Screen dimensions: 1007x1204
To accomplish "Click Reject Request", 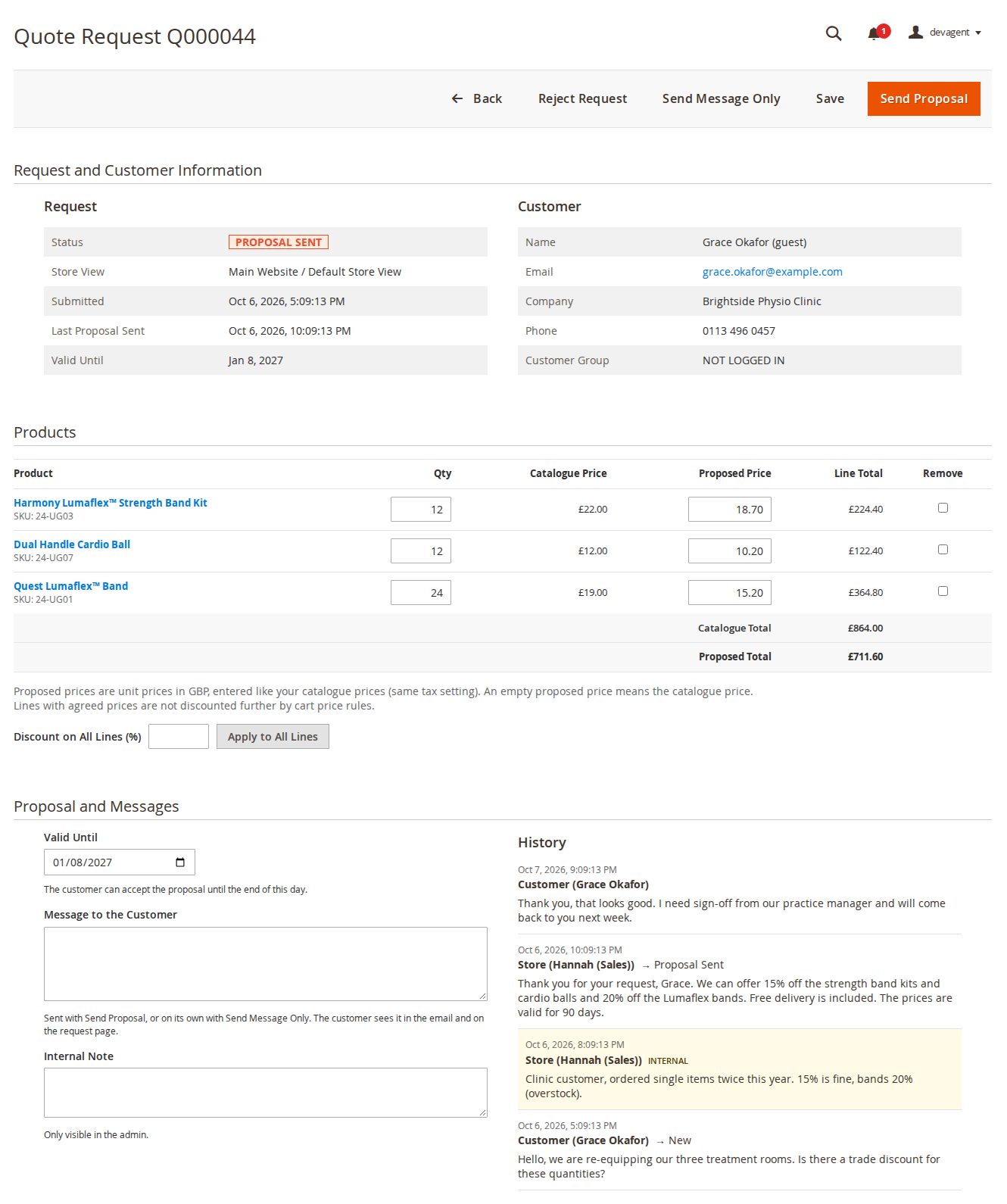I will tap(582, 98).
